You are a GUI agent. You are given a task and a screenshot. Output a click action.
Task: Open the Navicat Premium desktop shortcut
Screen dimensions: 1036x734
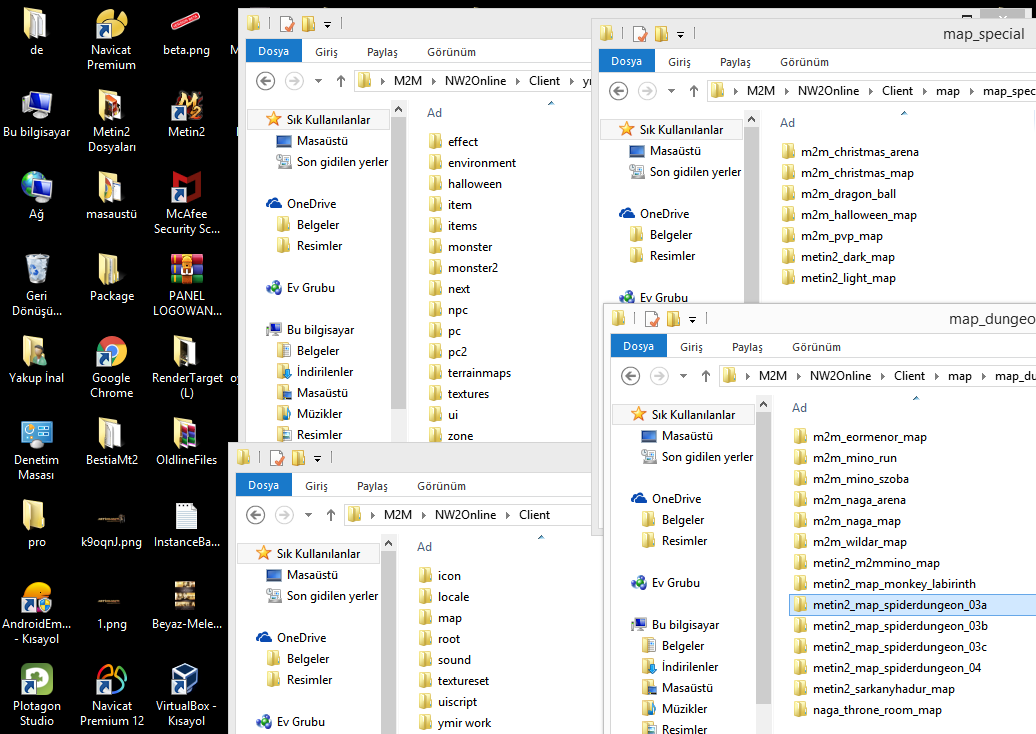111,40
